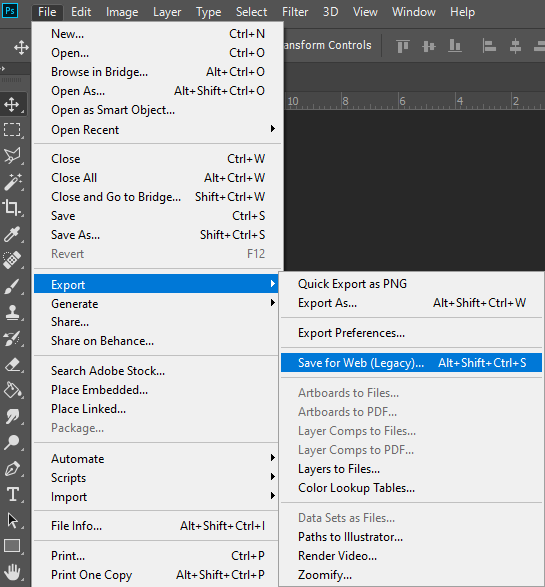Choose Save As... menu entry
The height and width of the screenshot is (587, 545).
click(157, 235)
